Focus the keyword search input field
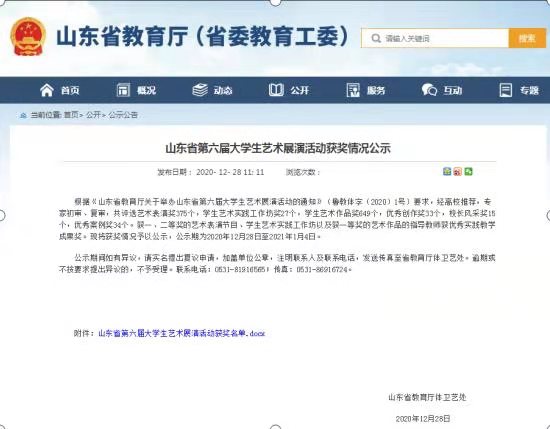This screenshot has height=429, width=550. point(435,38)
